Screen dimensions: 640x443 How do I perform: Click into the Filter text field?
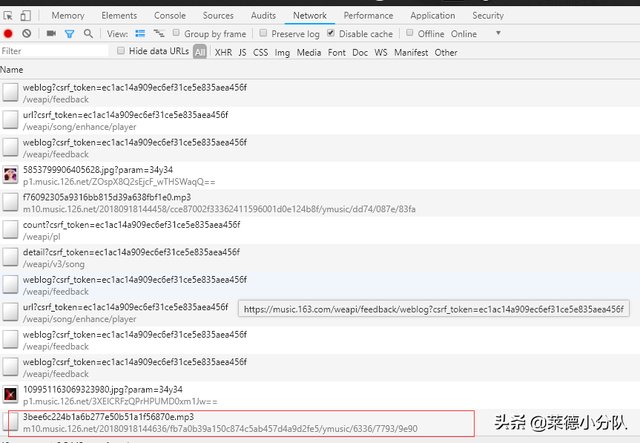tap(54, 51)
